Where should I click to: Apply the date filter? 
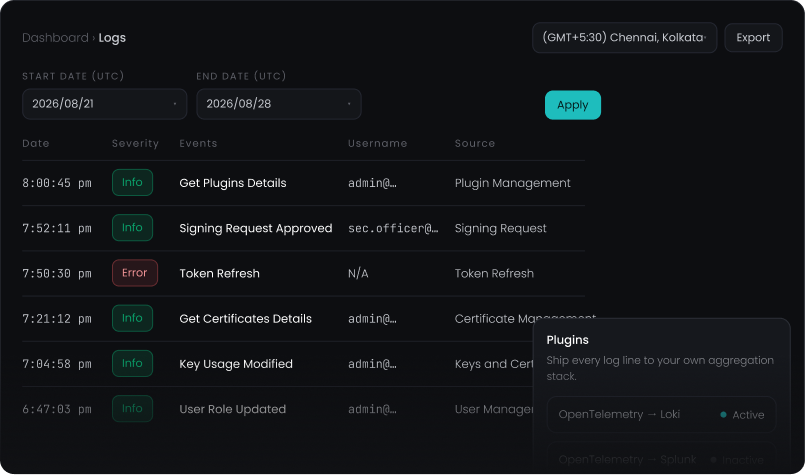point(572,105)
